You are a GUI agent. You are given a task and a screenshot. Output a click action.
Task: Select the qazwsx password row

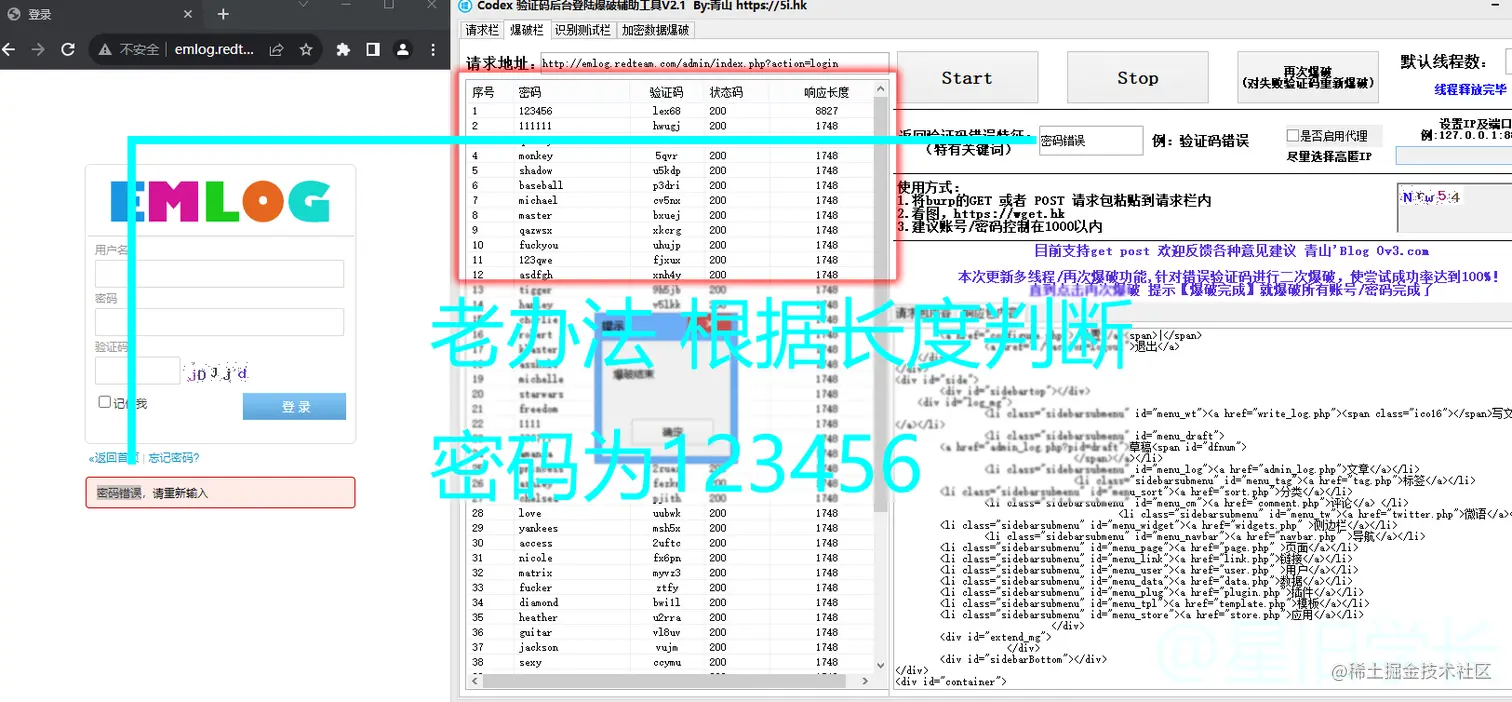point(669,230)
